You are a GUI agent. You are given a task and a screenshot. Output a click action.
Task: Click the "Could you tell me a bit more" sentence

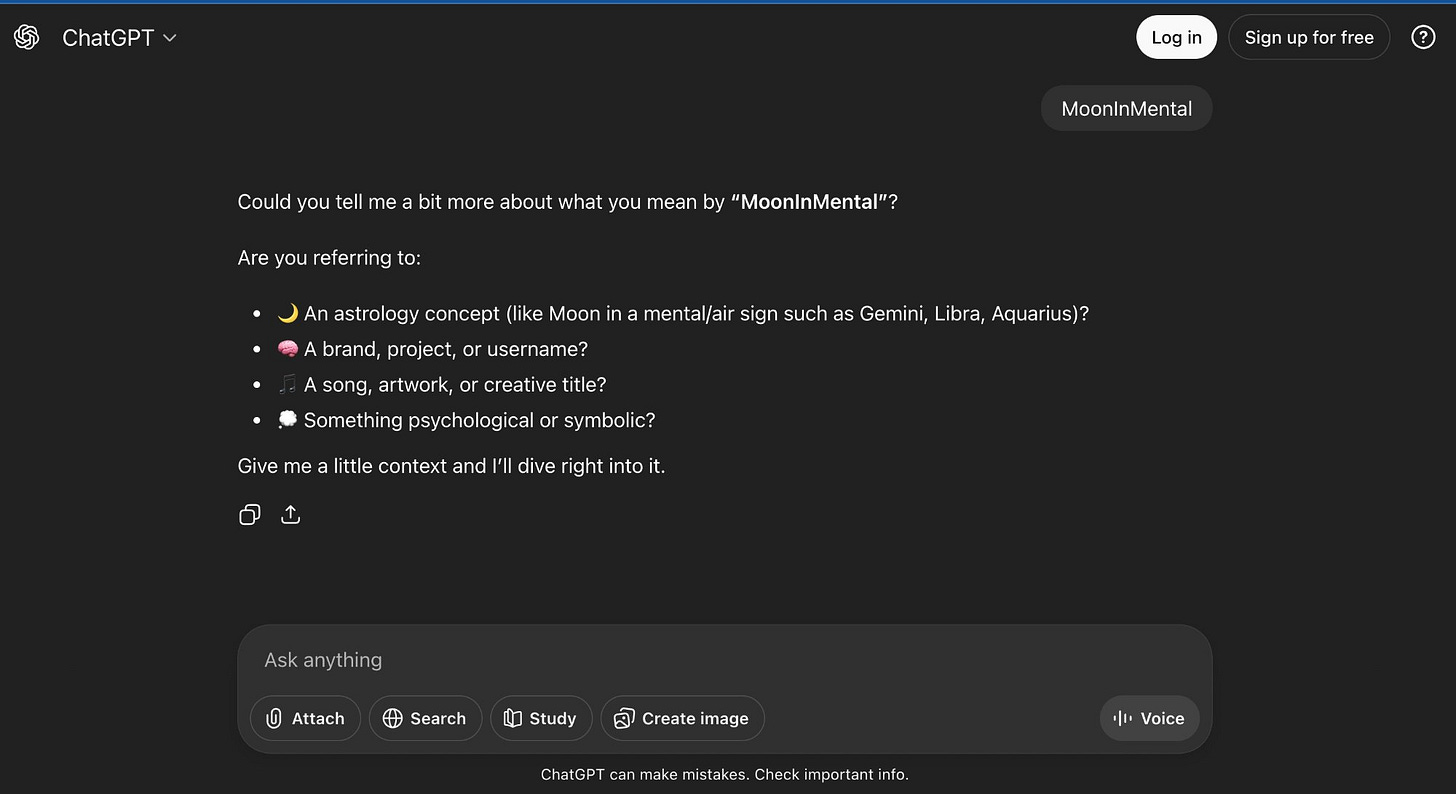click(x=568, y=202)
